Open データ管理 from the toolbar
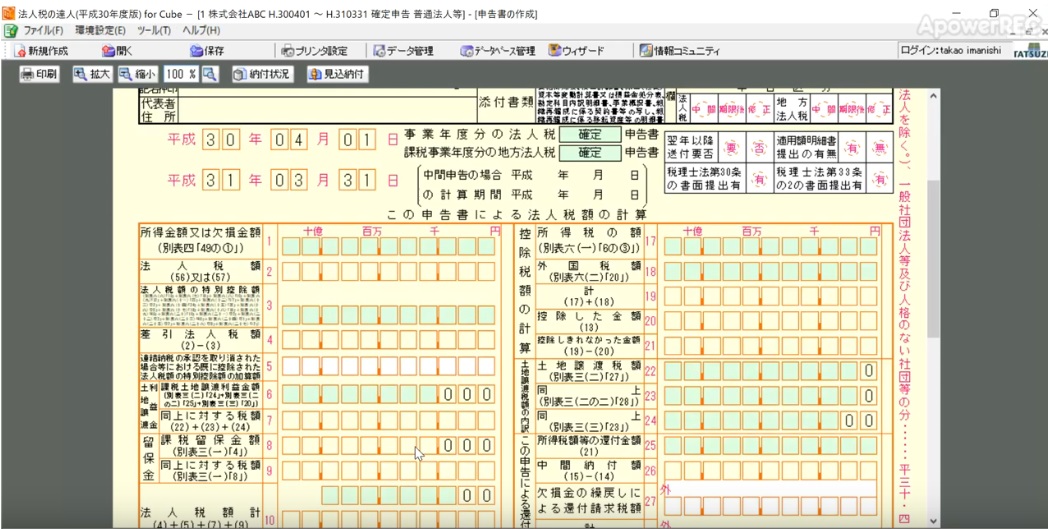Image resolution: width=1048 pixels, height=529 pixels. 403,51
